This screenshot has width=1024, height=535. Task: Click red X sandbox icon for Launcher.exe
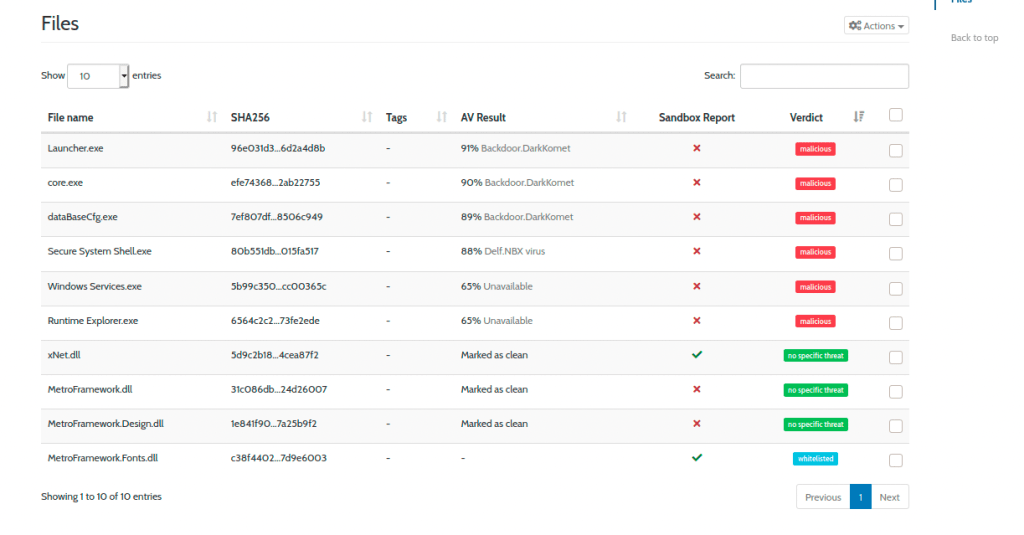point(697,148)
